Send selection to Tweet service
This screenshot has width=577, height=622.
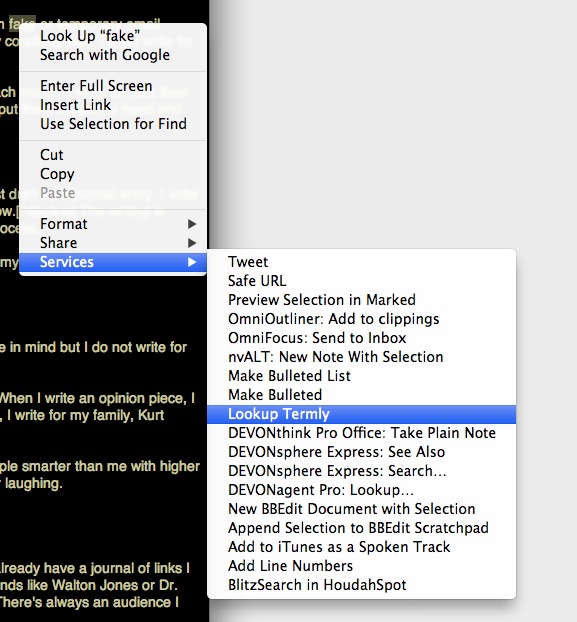361,262
